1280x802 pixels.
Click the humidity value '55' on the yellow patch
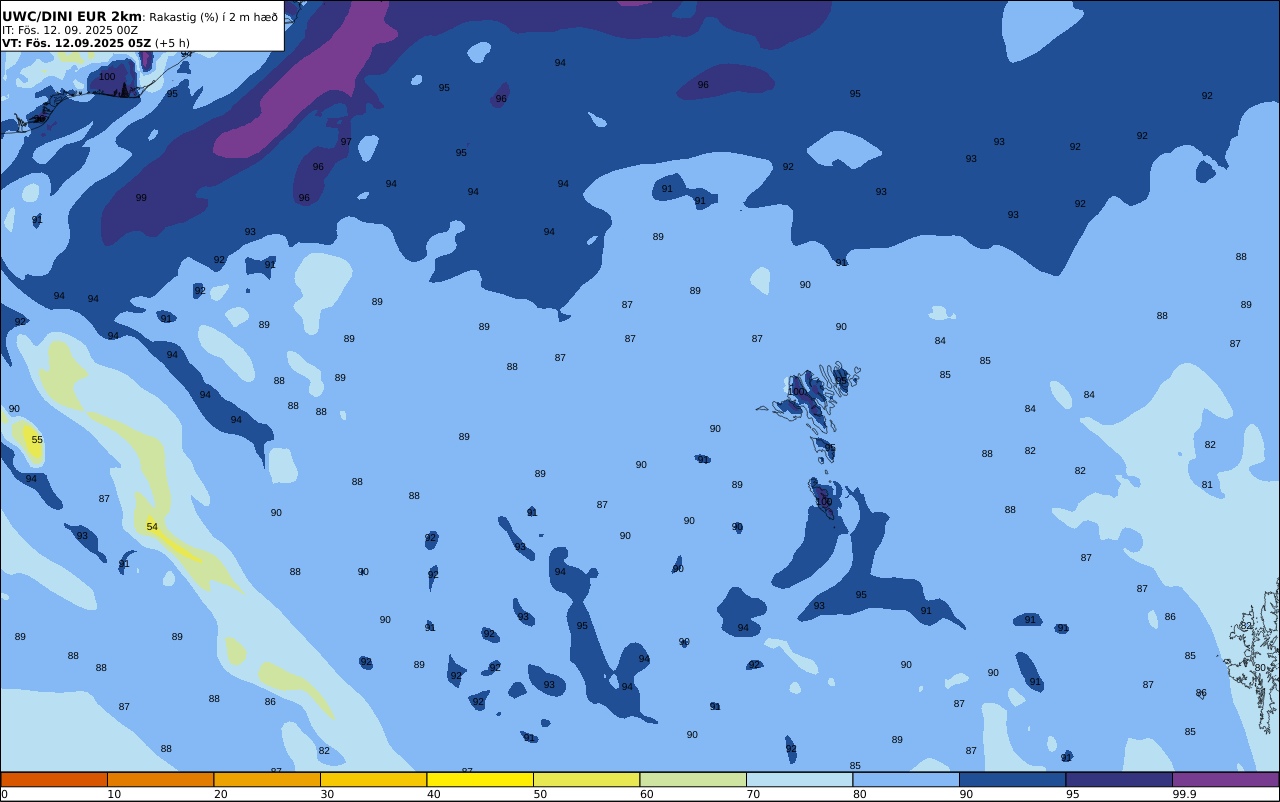coord(37,440)
